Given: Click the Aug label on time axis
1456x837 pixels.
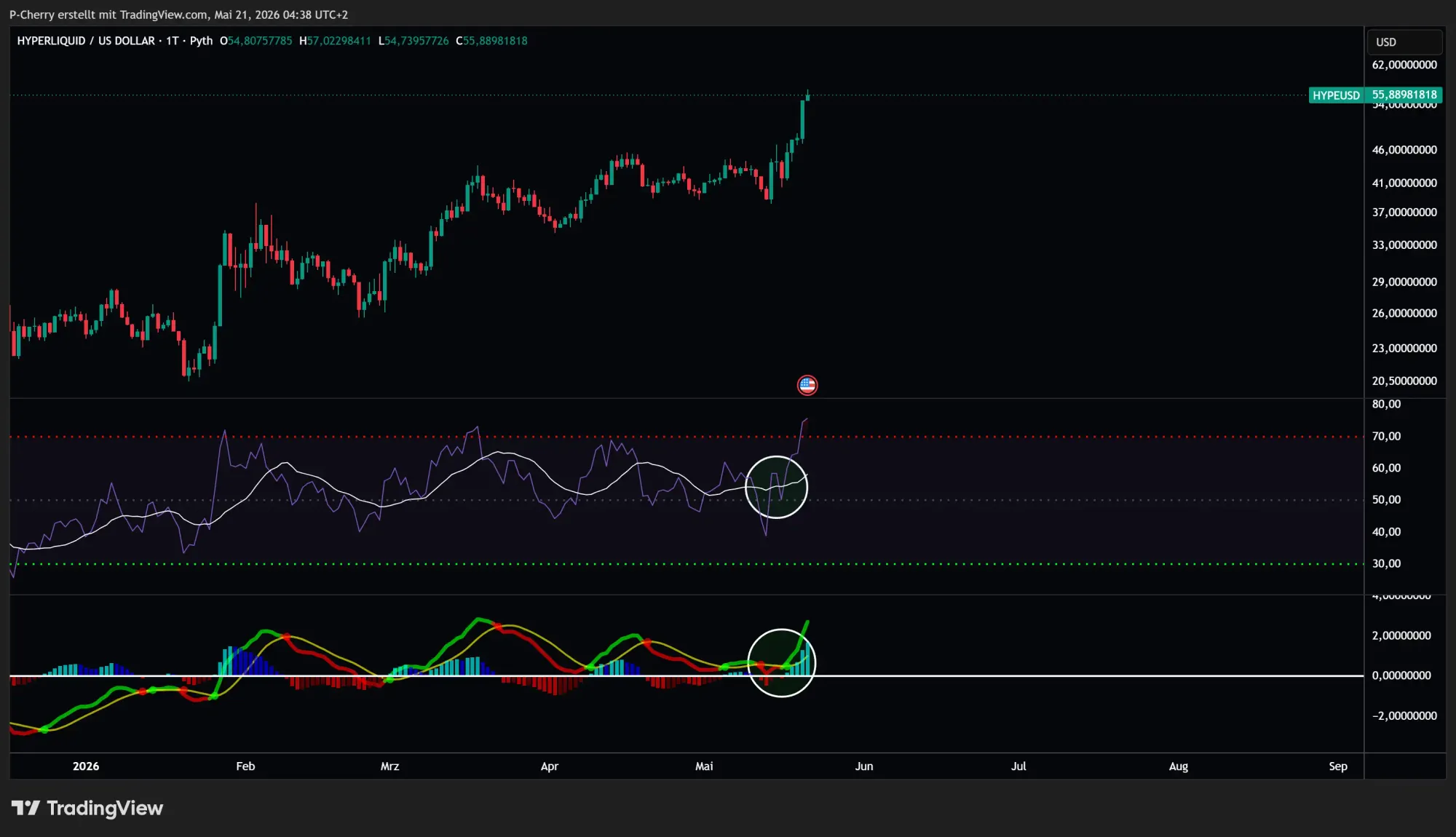Looking at the screenshot, I should (x=1179, y=766).
